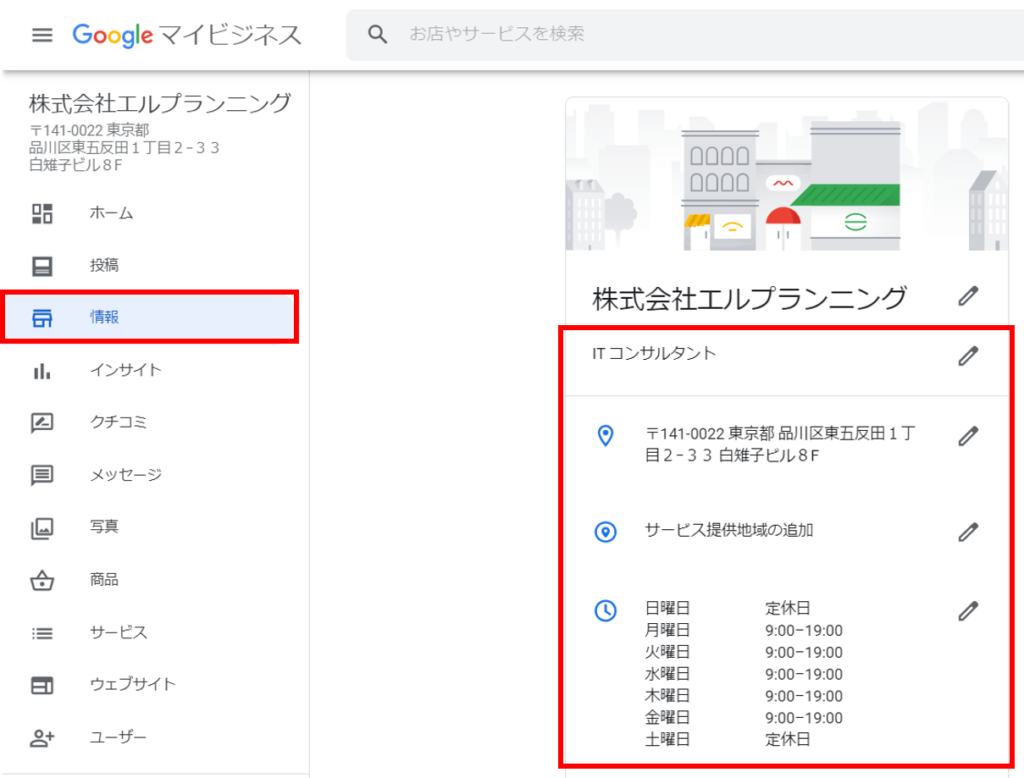Click the business hours clock icon
Image resolution: width=1024 pixels, height=778 pixels.
(605, 611)
